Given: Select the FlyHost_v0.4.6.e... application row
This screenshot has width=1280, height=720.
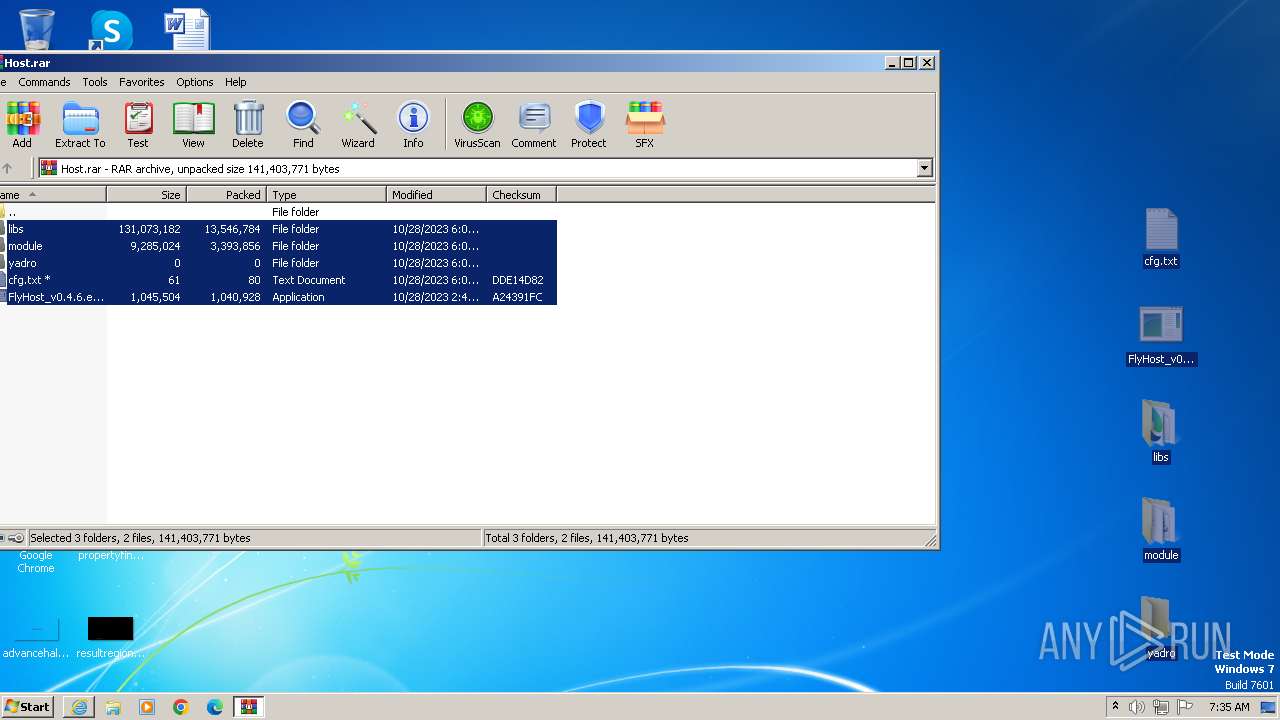Looking at the screenshot, I should pos(278,297).
